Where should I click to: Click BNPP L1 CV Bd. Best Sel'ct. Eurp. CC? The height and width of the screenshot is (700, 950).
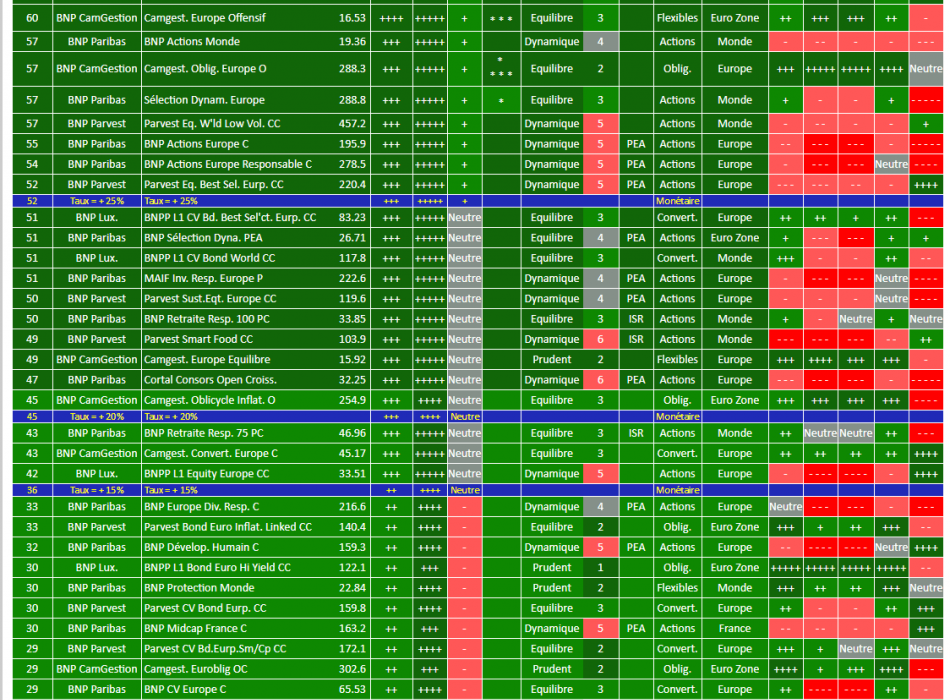pyautogui.click(x=230, y=218)
